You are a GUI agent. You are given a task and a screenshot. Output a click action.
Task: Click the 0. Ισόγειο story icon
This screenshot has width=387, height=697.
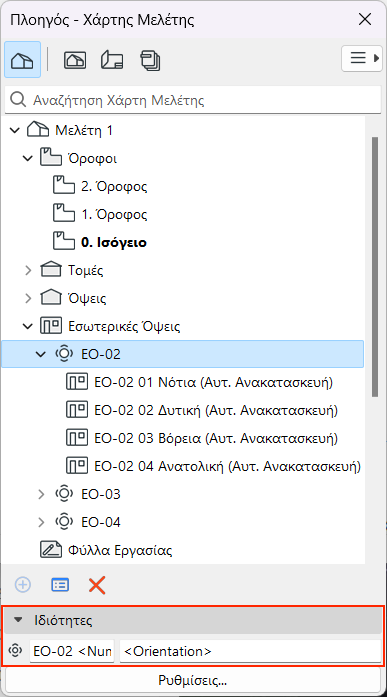[64, 242]
